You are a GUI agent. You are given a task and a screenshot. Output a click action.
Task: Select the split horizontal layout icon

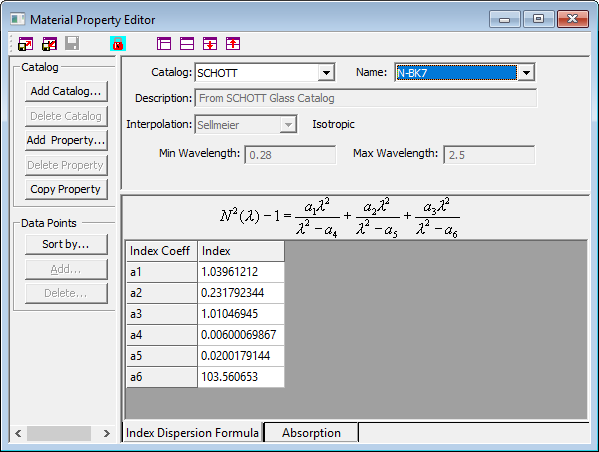pos(187,44)
